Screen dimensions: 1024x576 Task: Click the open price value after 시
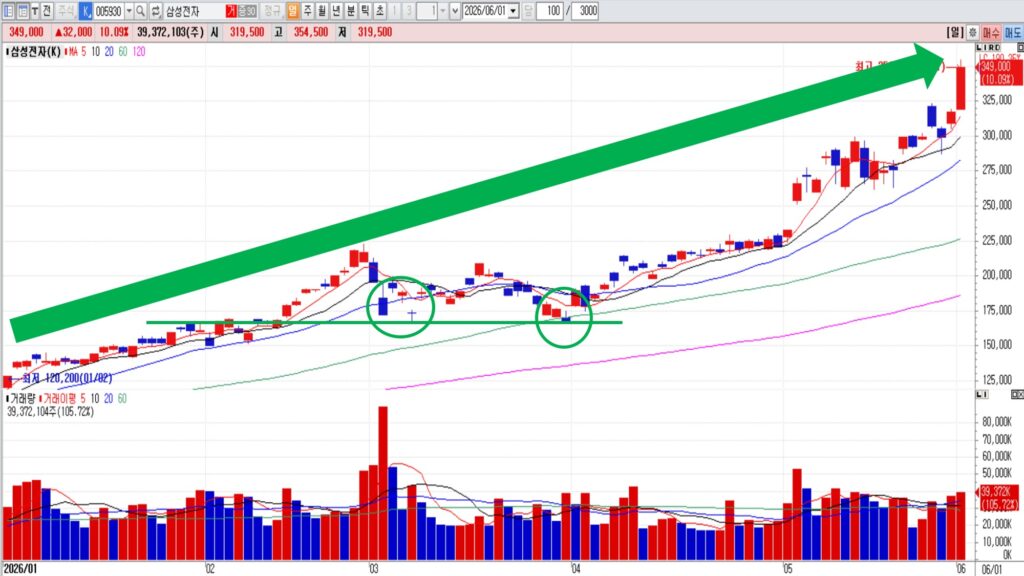point(247,32)
